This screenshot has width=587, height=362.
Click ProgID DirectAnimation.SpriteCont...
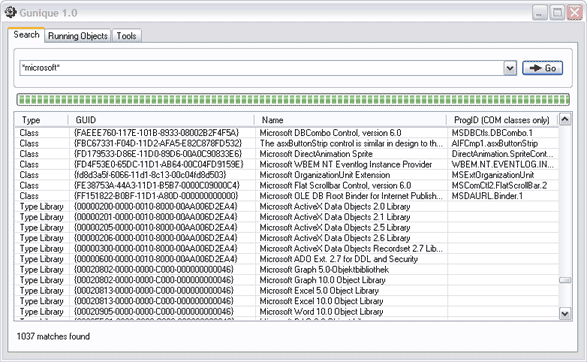502,154
